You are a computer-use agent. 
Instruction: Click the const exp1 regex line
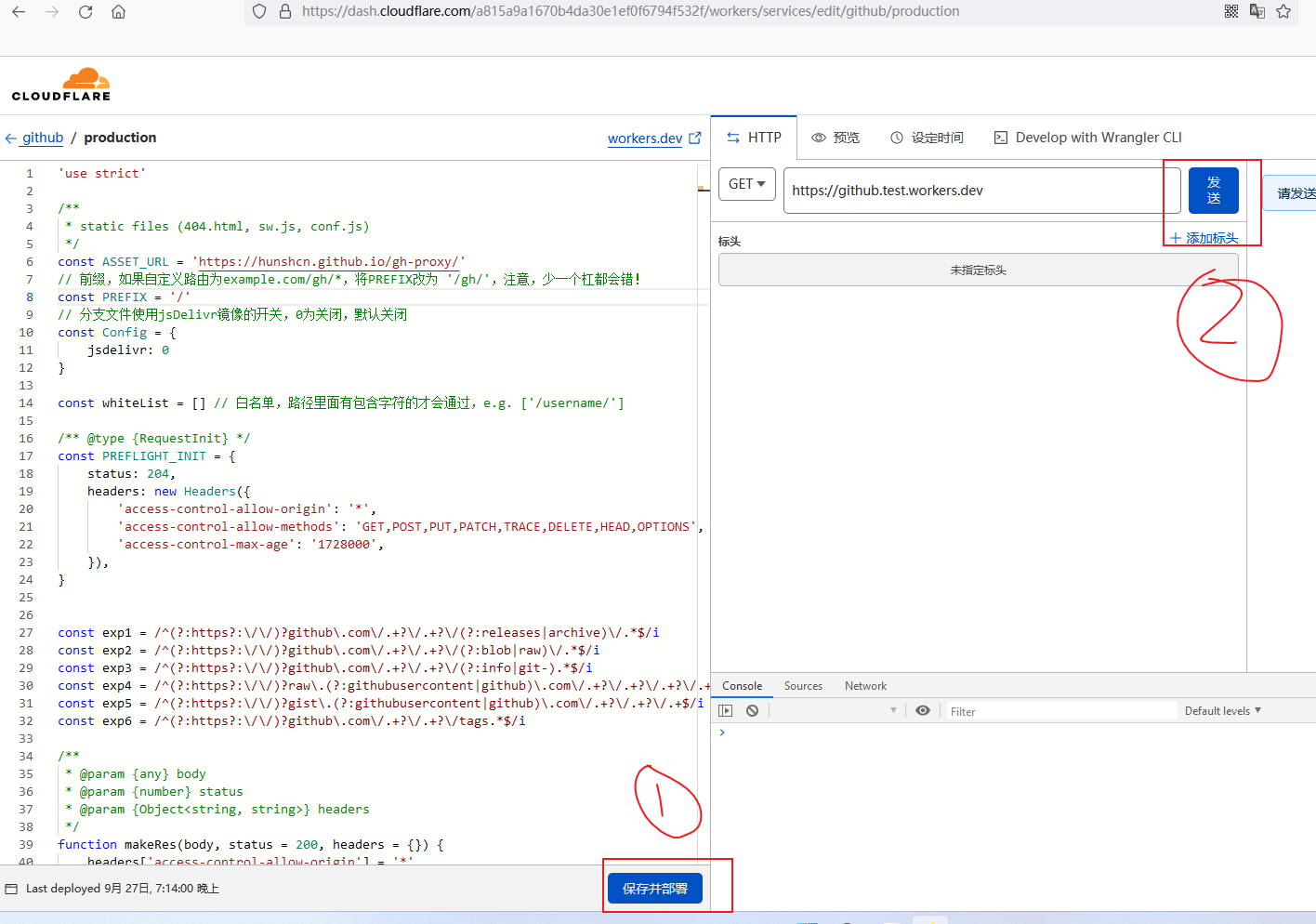click(x=359, y=633)
